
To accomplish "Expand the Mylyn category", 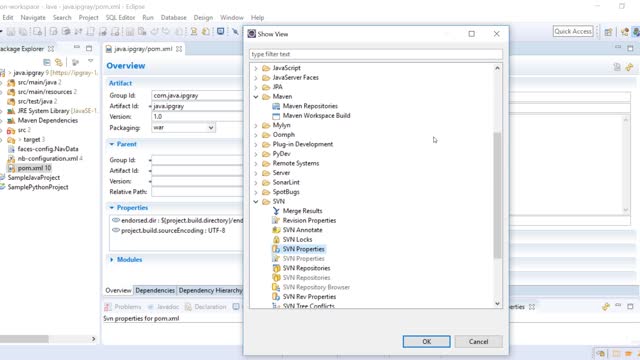I will pos(256,125).
